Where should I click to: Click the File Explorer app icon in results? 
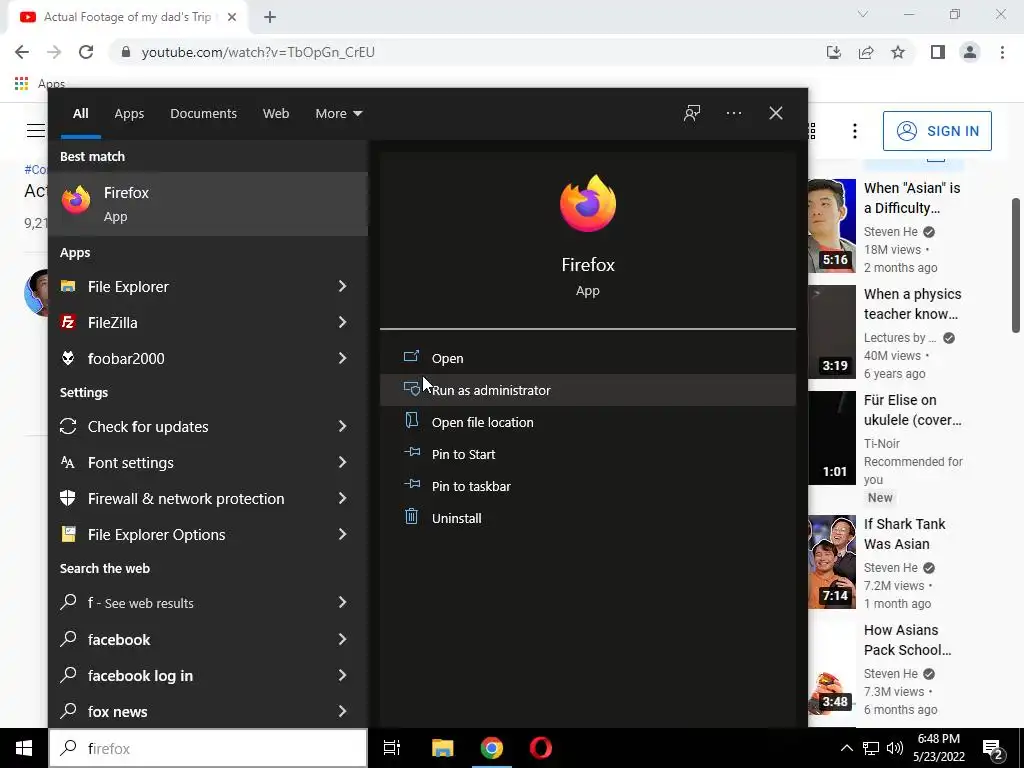coord(68,286)
